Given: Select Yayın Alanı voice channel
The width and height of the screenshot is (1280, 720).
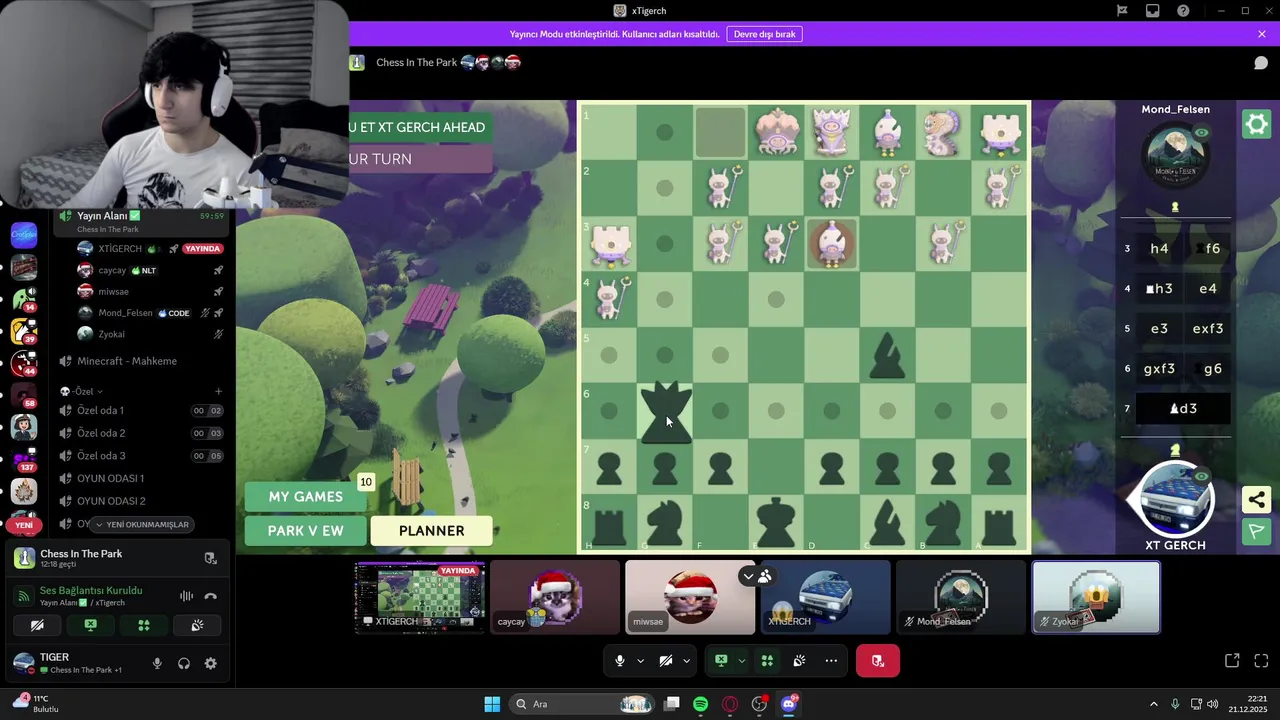Looking at the screenshot, I should pyautogui.click(x=142, y=220).
